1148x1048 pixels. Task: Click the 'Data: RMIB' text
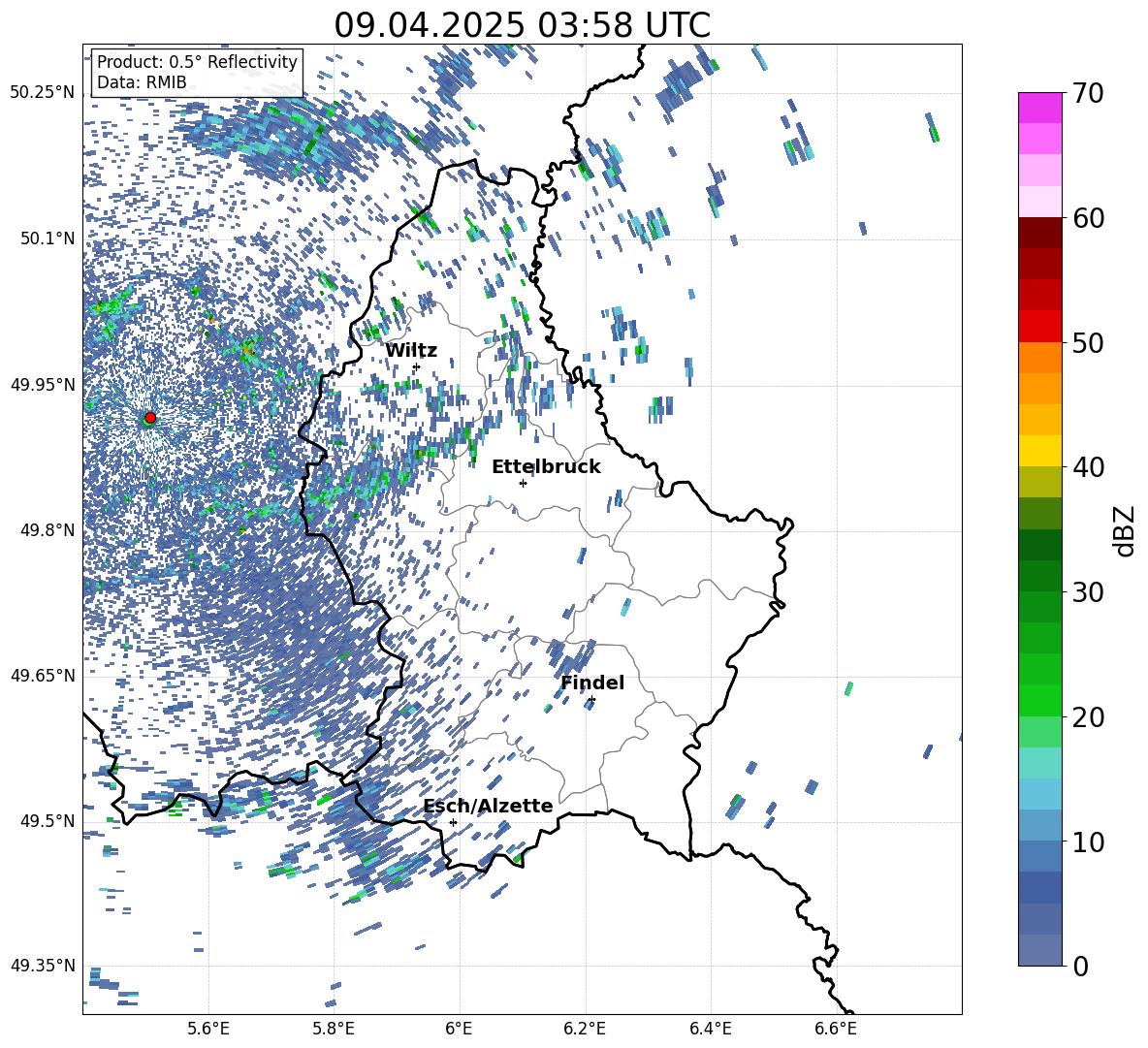(x=142, y=82)
